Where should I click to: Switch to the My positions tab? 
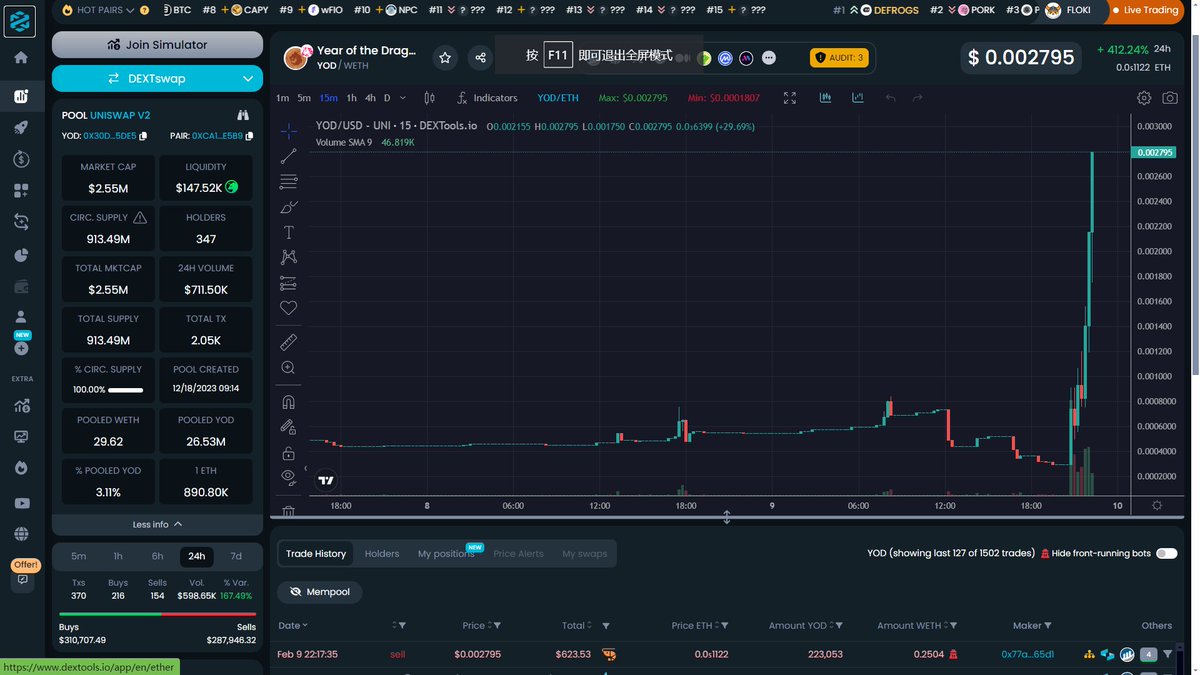[x=446, y=553]
